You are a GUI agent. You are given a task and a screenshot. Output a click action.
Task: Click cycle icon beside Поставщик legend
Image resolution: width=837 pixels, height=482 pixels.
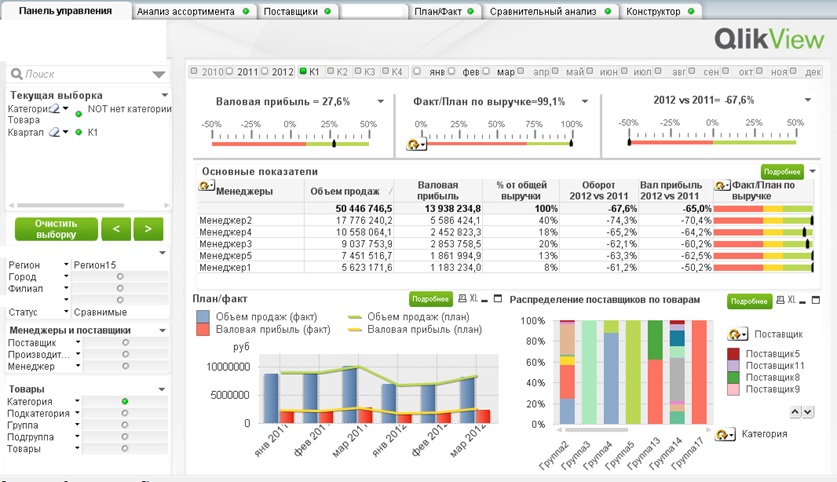tap(739, 334)
